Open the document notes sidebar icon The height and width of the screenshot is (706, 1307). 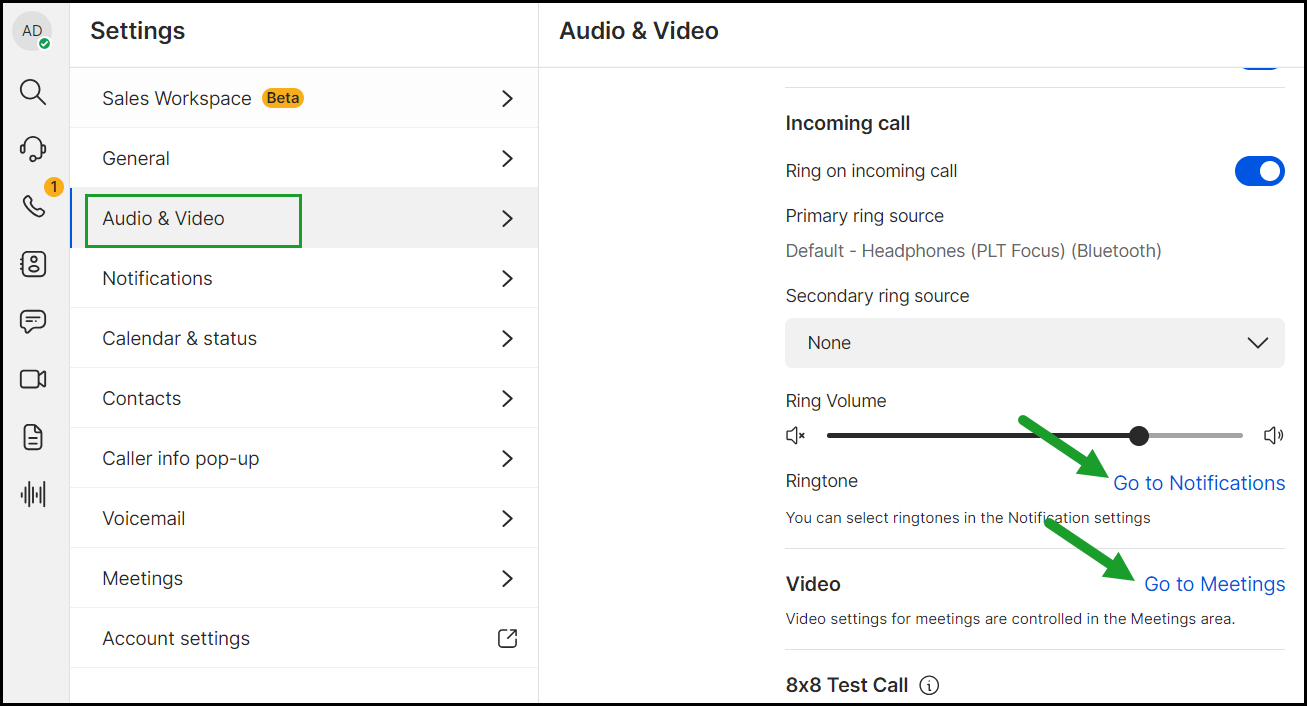(x=33, y=437)
